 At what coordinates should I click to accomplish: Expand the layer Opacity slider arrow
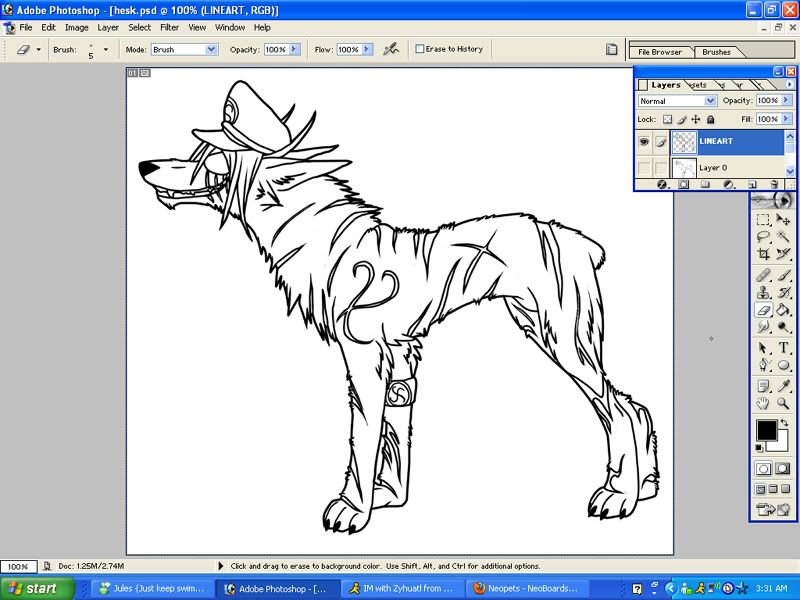tap(787, 101)
